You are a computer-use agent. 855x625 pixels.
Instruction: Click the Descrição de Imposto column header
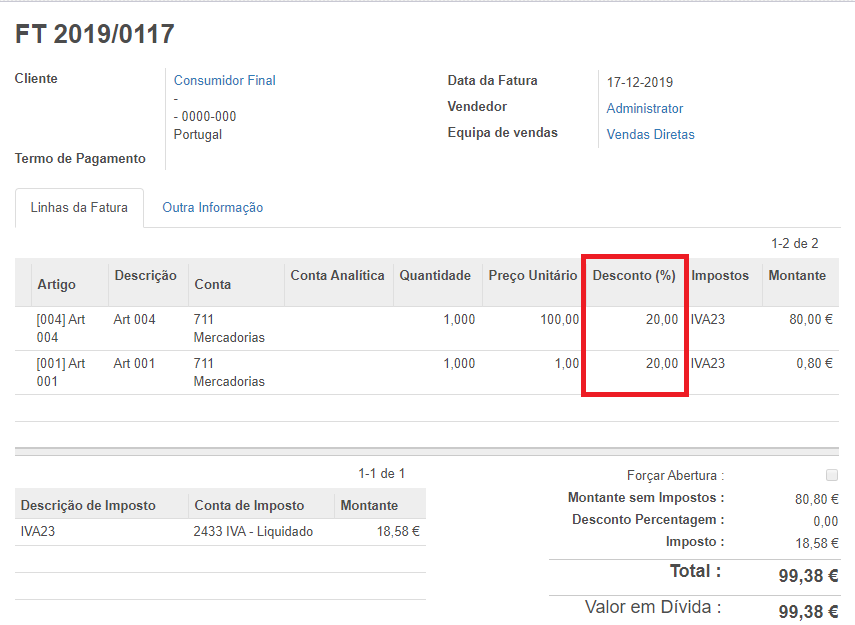[89, 505]
